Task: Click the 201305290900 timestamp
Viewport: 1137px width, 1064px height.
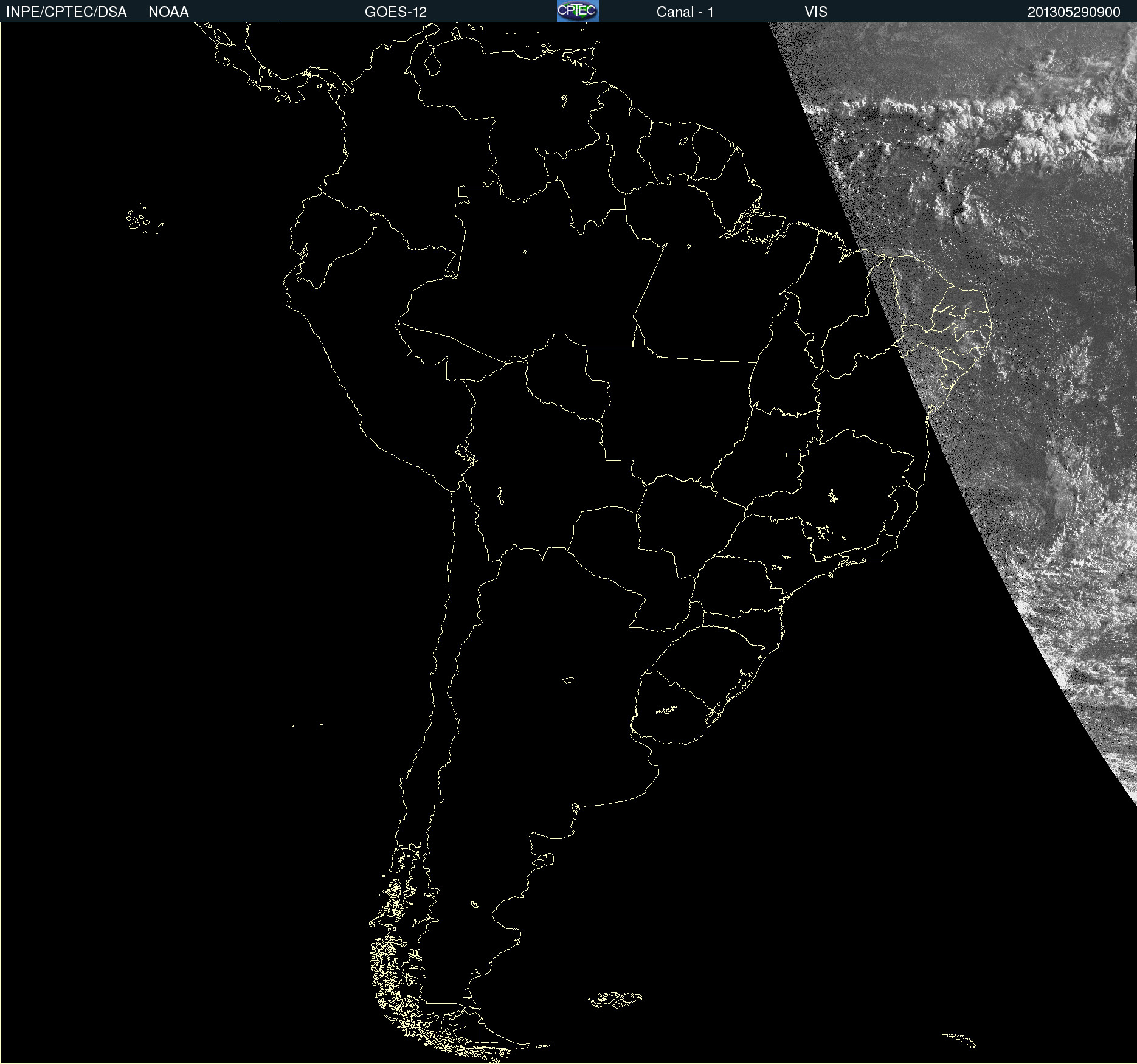Action: click(x=1074, y=12)
